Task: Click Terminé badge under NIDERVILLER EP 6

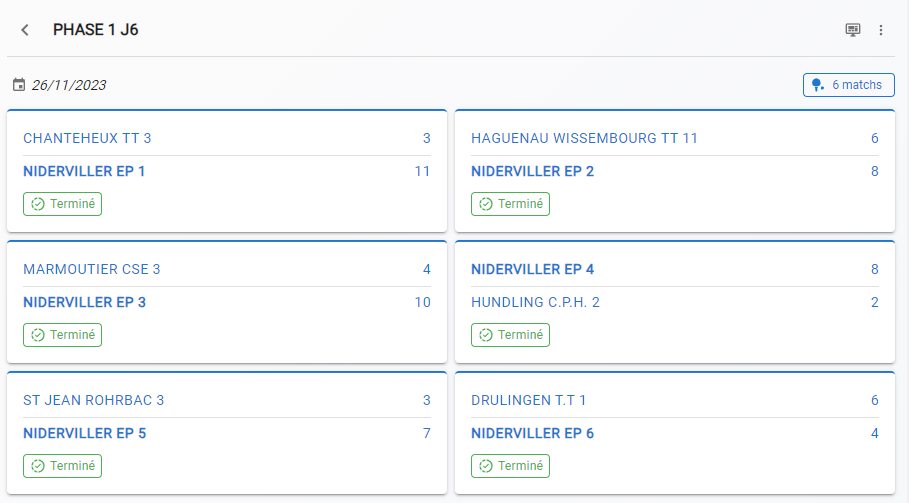Action: click(510, 466)
